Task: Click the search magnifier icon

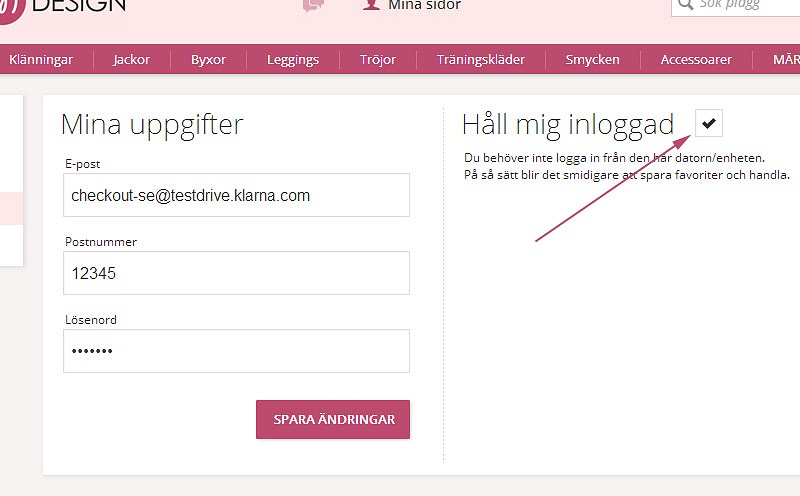Action: point(686,5)
